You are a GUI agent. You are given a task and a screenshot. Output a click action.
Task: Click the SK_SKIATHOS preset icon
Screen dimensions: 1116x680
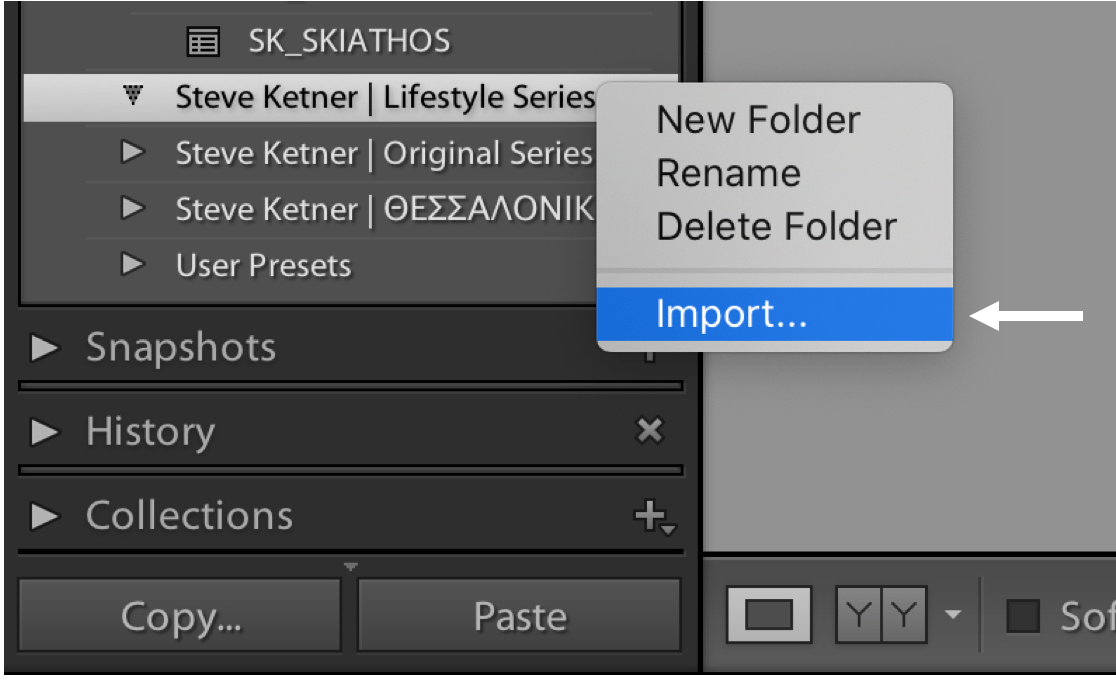(203, 42)
